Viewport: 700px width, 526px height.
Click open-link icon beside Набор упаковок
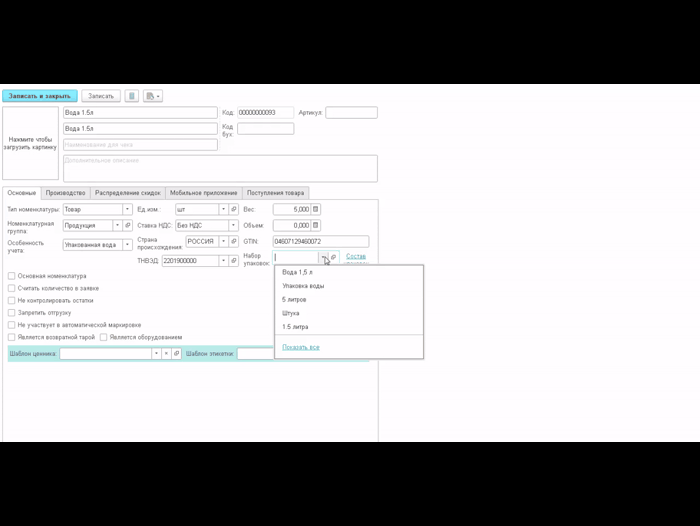pos(334,257)
